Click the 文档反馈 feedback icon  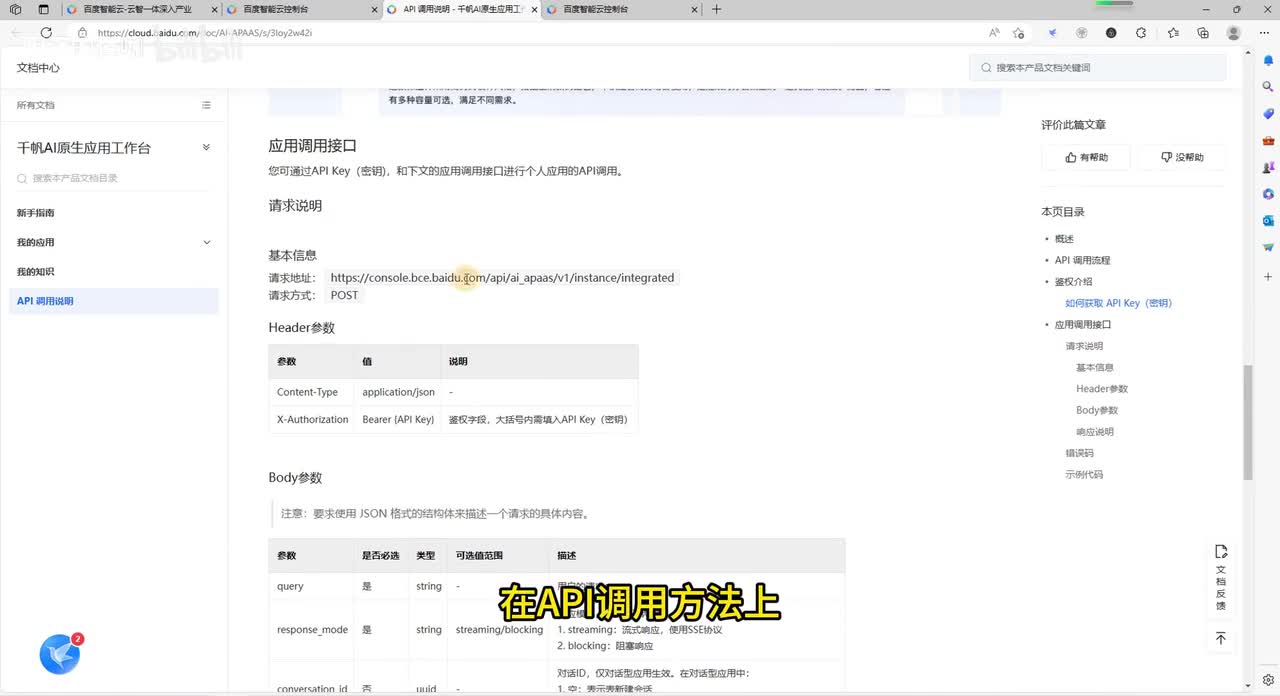[1220, 579]
